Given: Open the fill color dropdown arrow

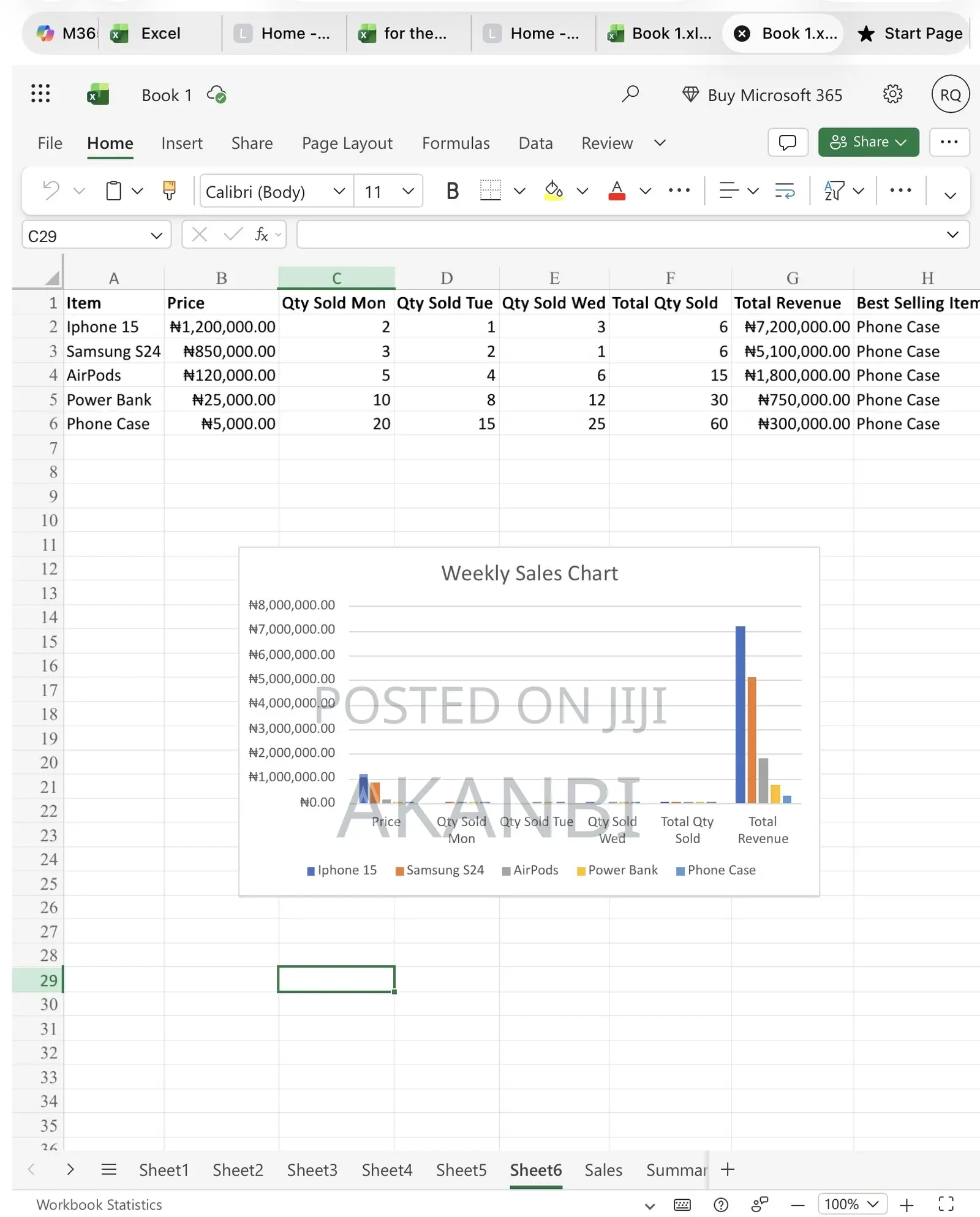Looking at the screenshot, I should pyautogui.click(x=582, y=191).
